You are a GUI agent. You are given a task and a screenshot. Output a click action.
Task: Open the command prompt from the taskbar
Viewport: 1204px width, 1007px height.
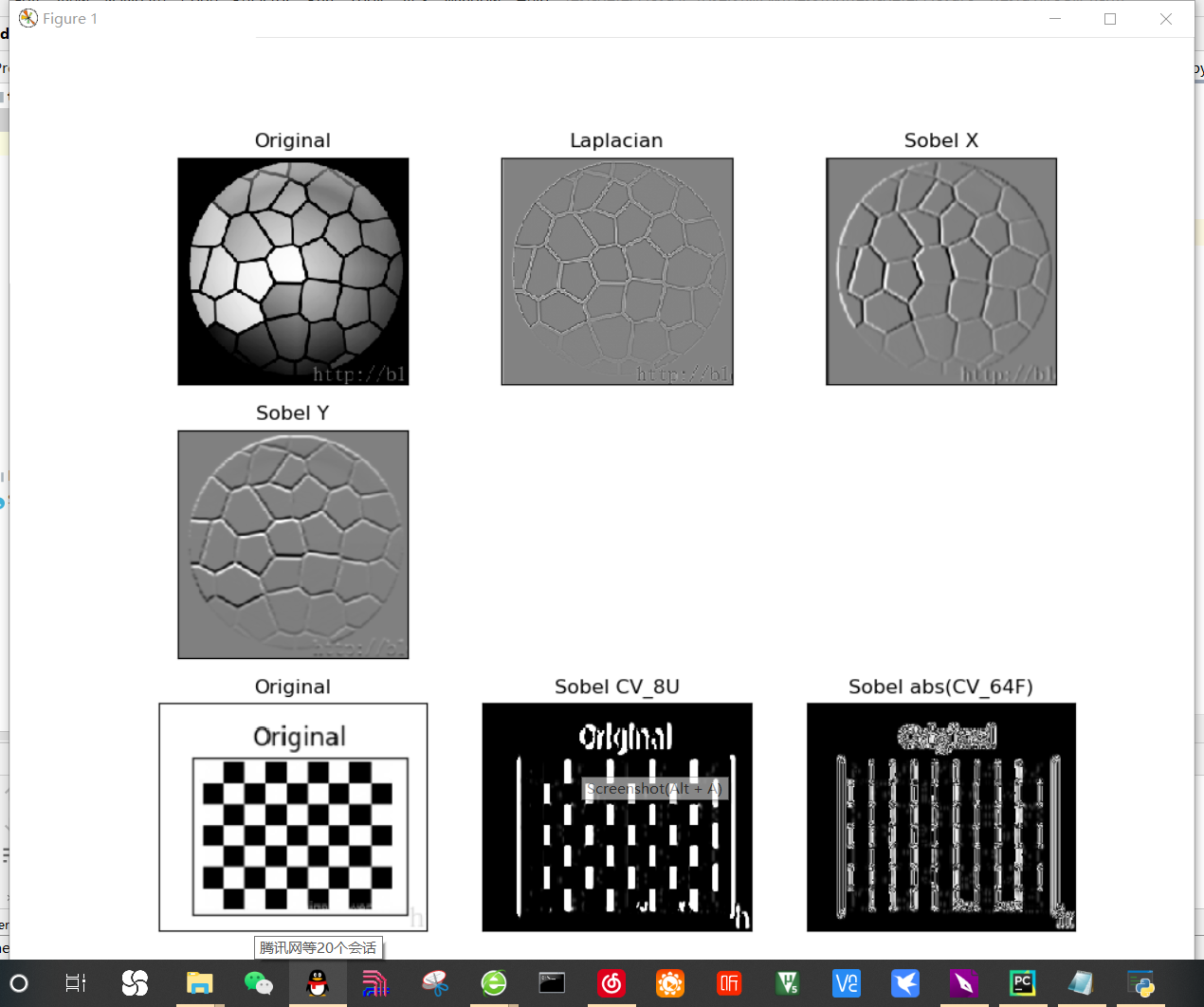click(x=552, y=983)
